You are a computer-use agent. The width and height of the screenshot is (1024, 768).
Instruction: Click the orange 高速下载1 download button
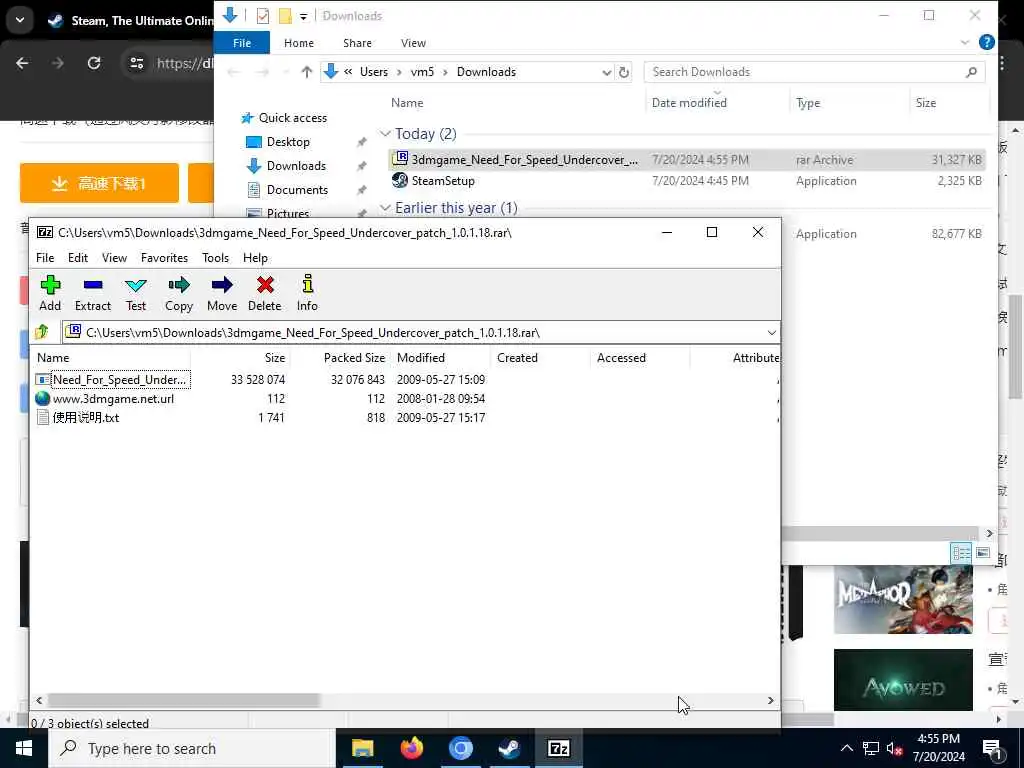pos(99,184)
